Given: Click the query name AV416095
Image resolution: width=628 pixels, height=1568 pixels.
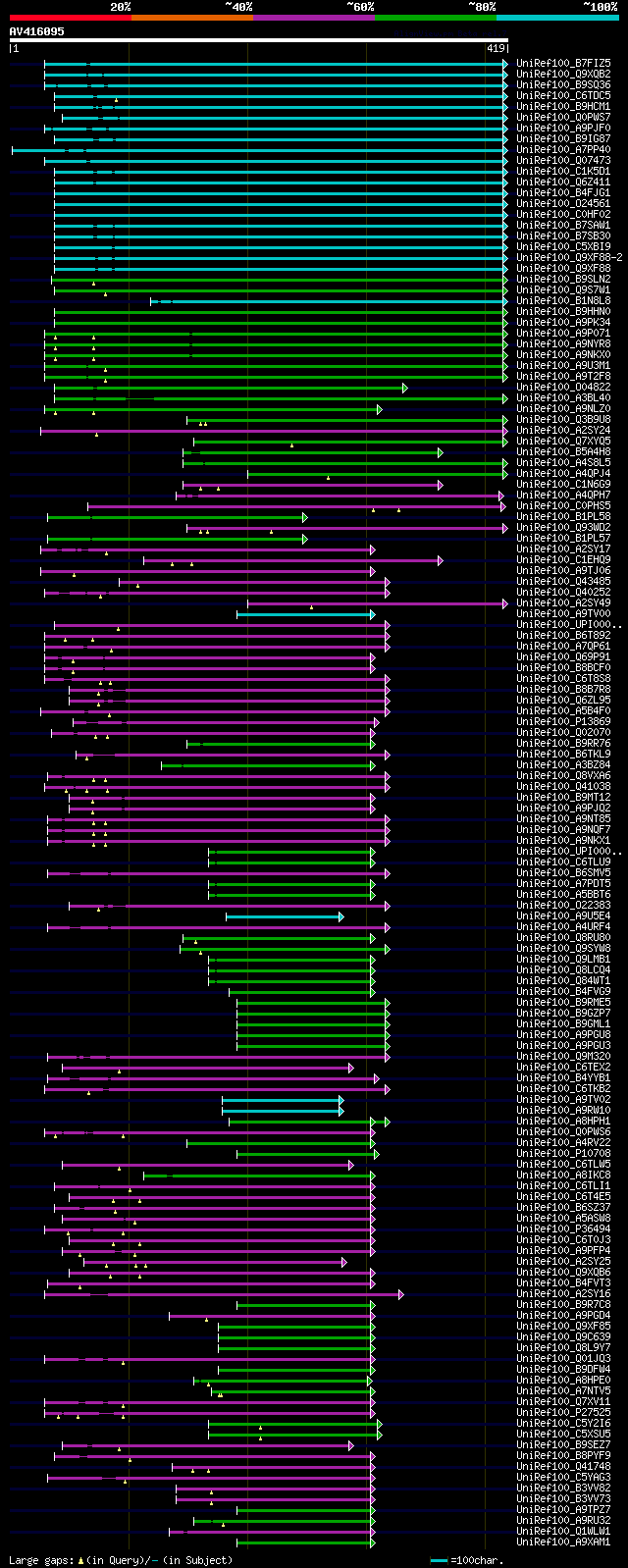Looking at the screenshot, I should tap(37, 31).
